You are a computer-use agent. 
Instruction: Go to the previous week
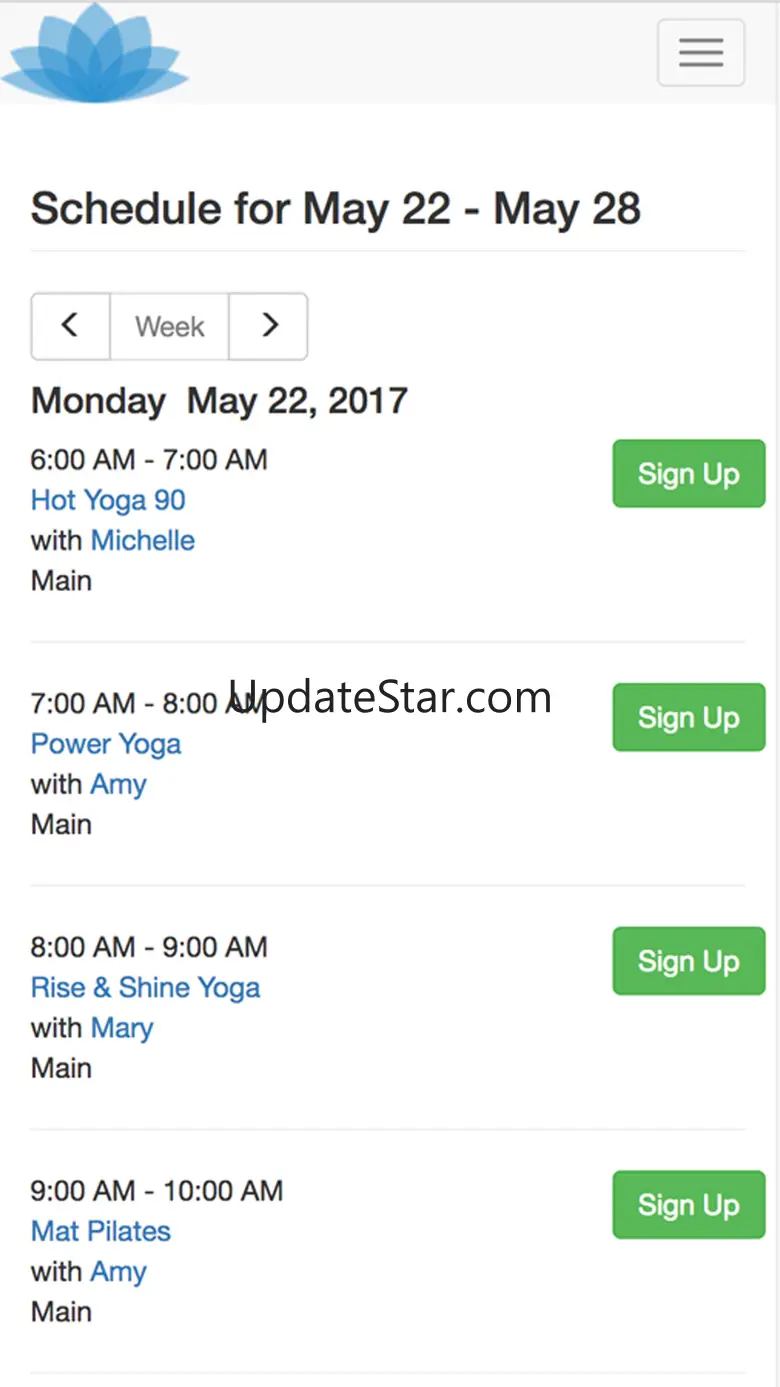pyautogui.click(x=70, y=326)
